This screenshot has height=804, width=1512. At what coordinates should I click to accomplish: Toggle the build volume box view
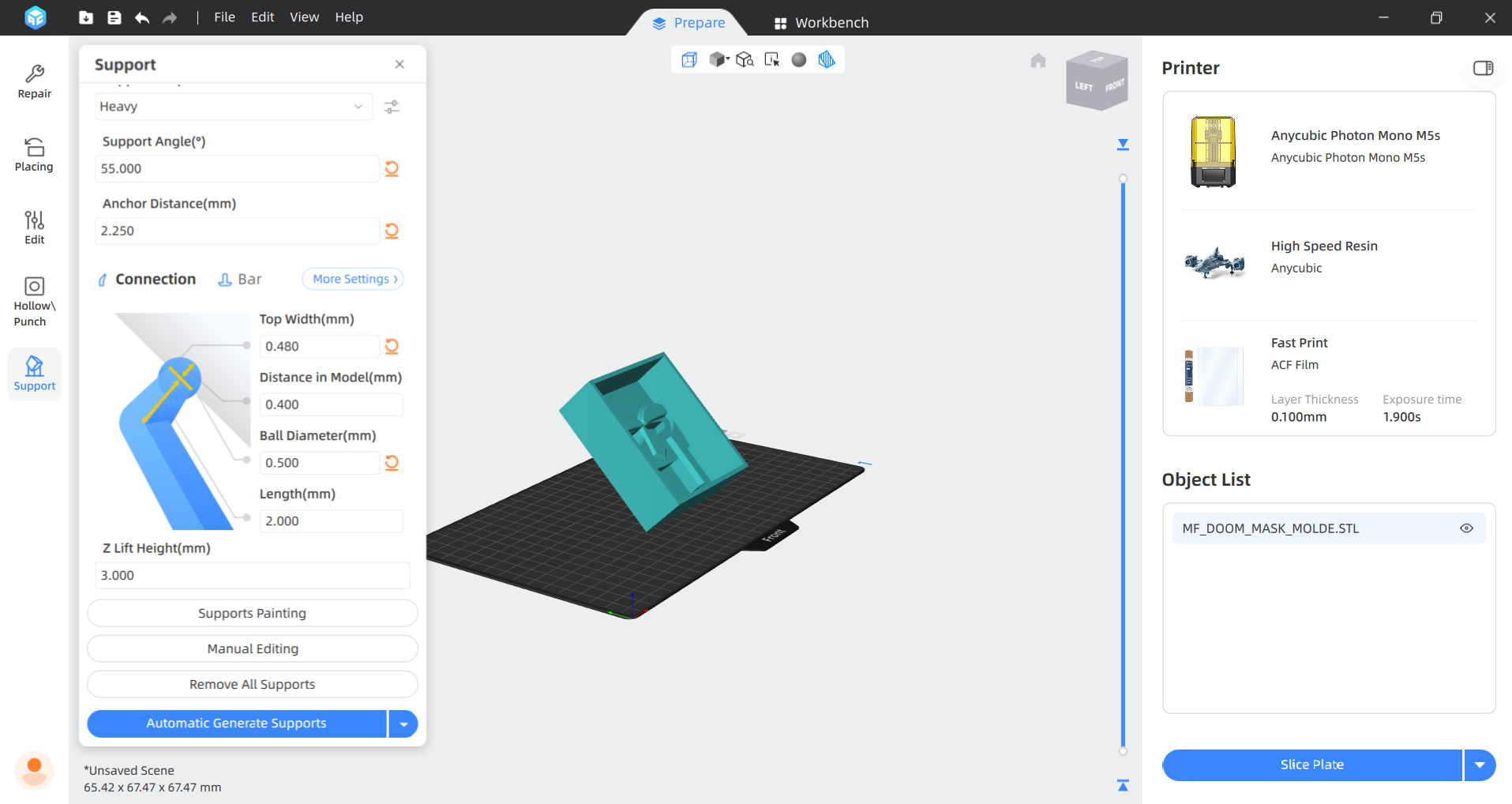[689, 60]
